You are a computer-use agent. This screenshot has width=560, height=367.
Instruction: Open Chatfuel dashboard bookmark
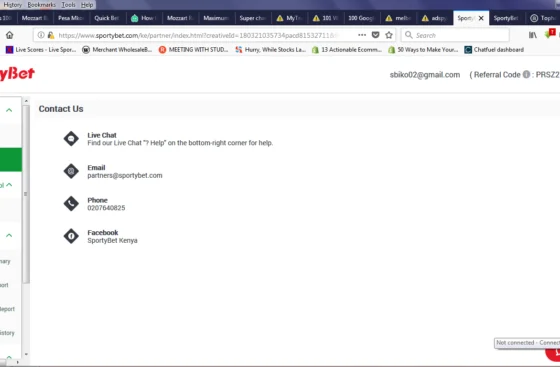click(x=494, y=50)
